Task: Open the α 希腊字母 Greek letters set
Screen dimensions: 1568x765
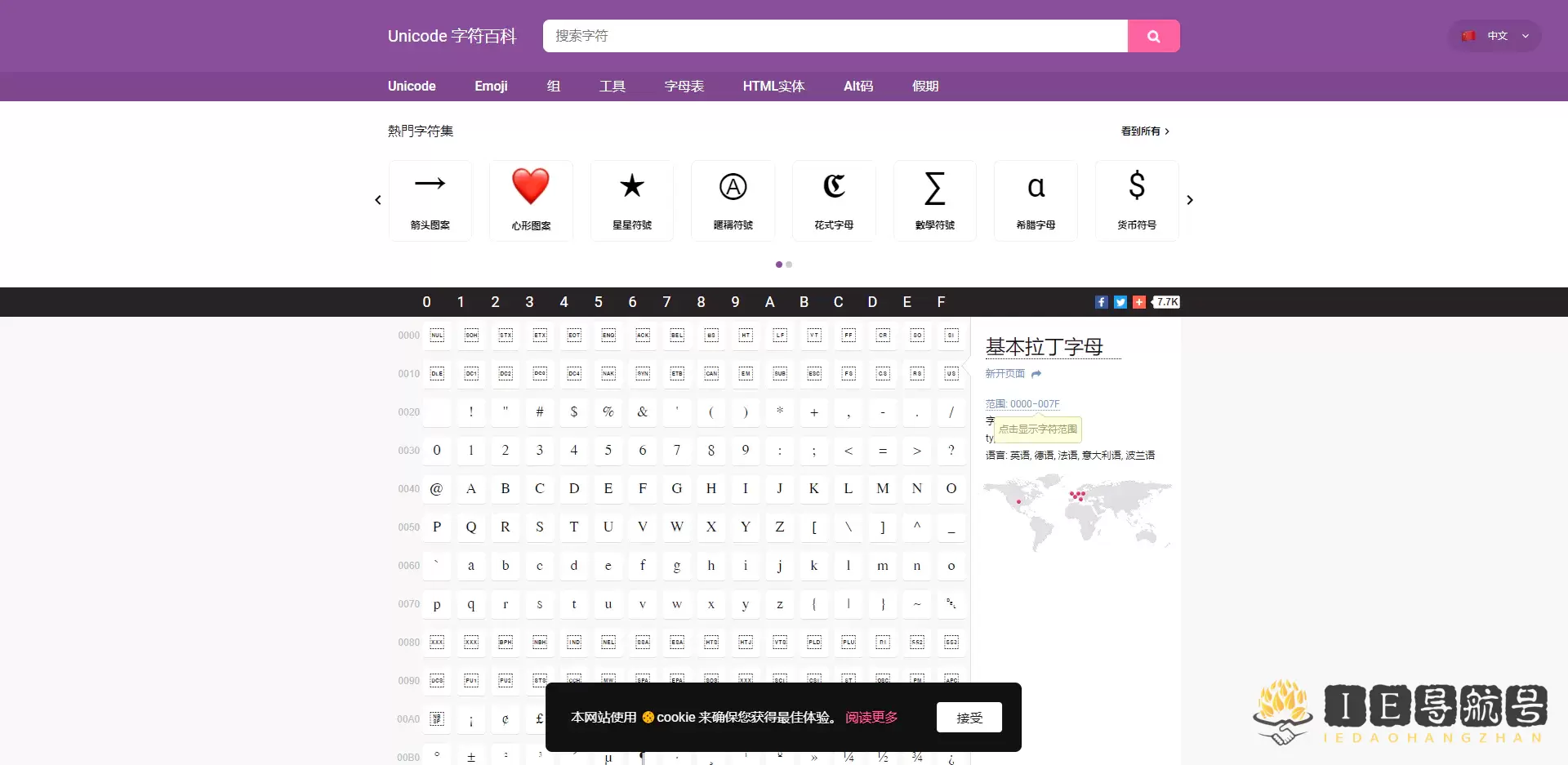Action: tap(1036, 199)
